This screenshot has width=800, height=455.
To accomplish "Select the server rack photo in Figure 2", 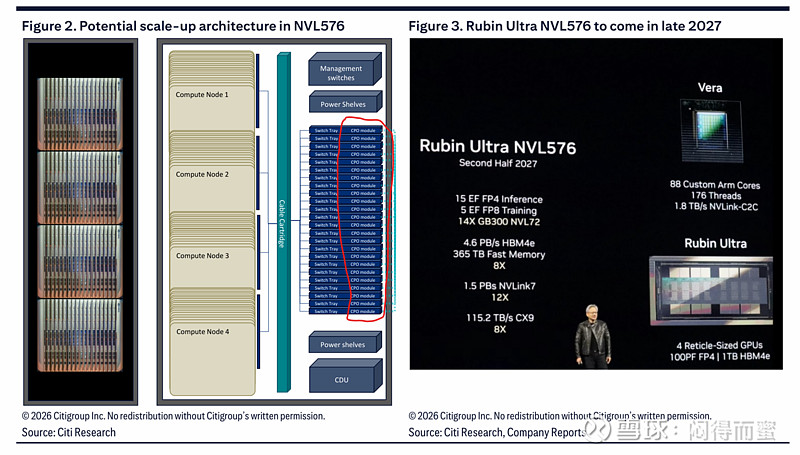I will pos(80,222).
